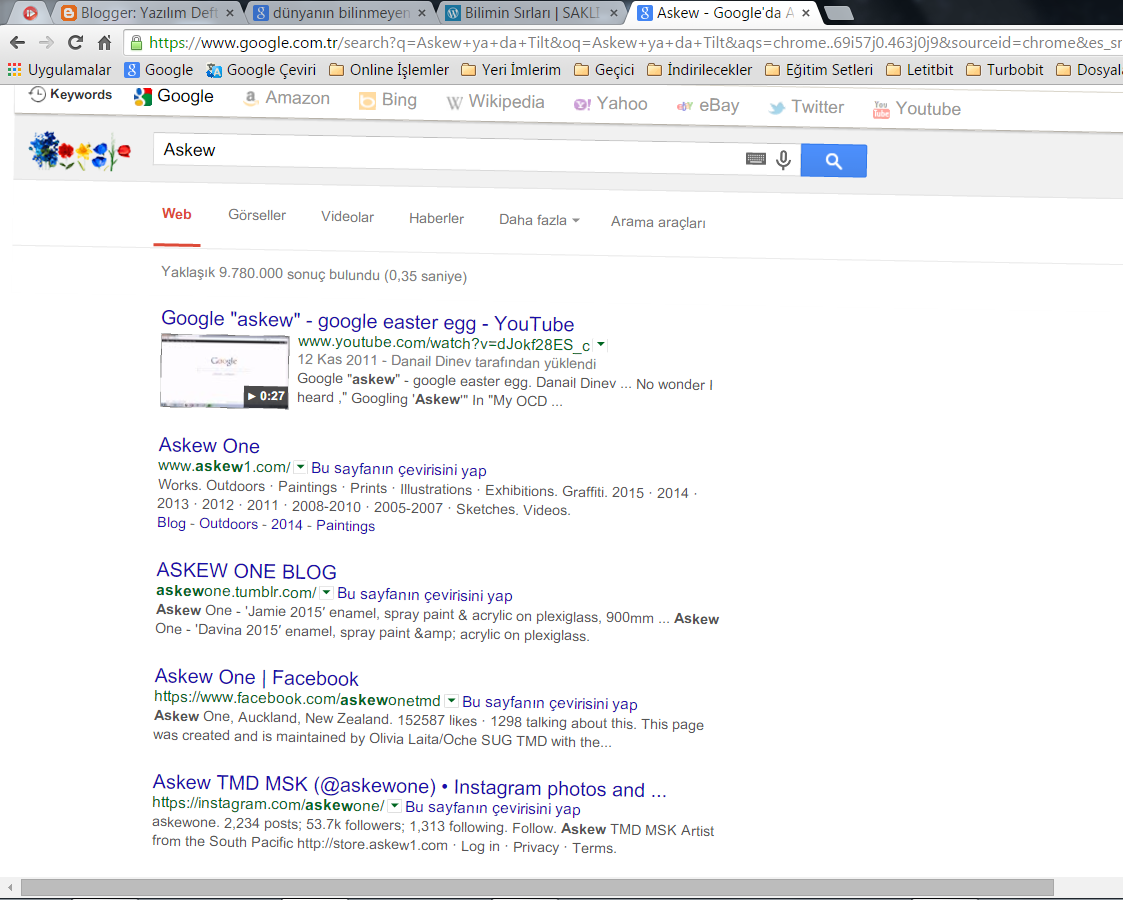This screenshot has height=900, width=1123.
Task: Expand the arrow next to www.askew1.com
Action: pos(301,468)
